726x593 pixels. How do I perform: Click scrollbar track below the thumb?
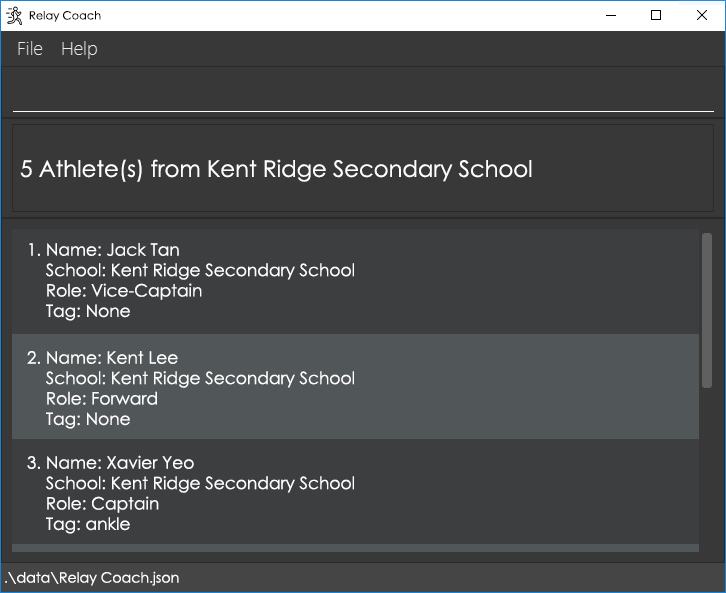(707, 470)
